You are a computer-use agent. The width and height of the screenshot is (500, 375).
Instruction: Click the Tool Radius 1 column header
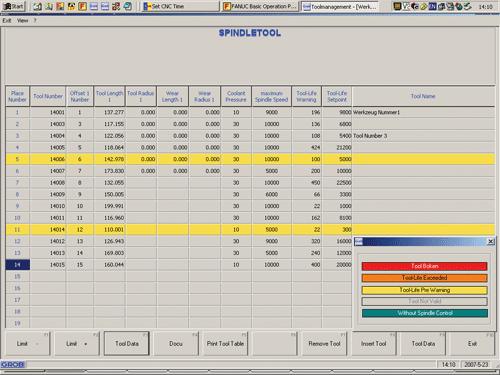click(141, 96)
